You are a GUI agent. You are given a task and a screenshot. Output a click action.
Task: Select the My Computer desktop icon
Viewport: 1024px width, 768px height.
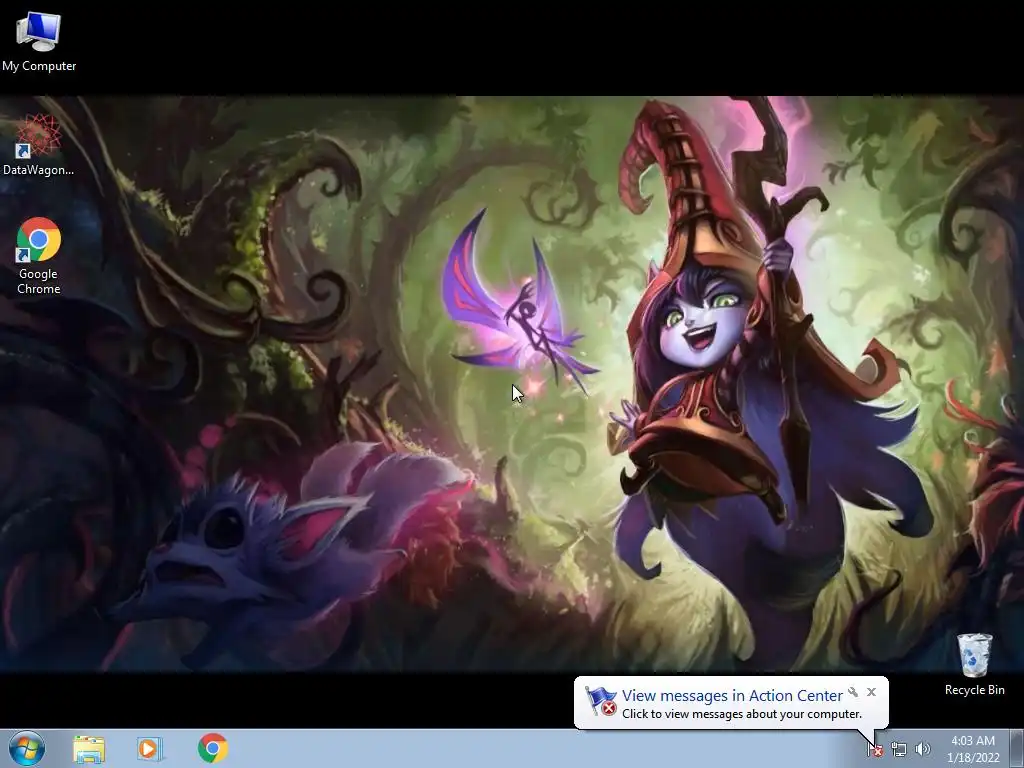pos(39,41)
